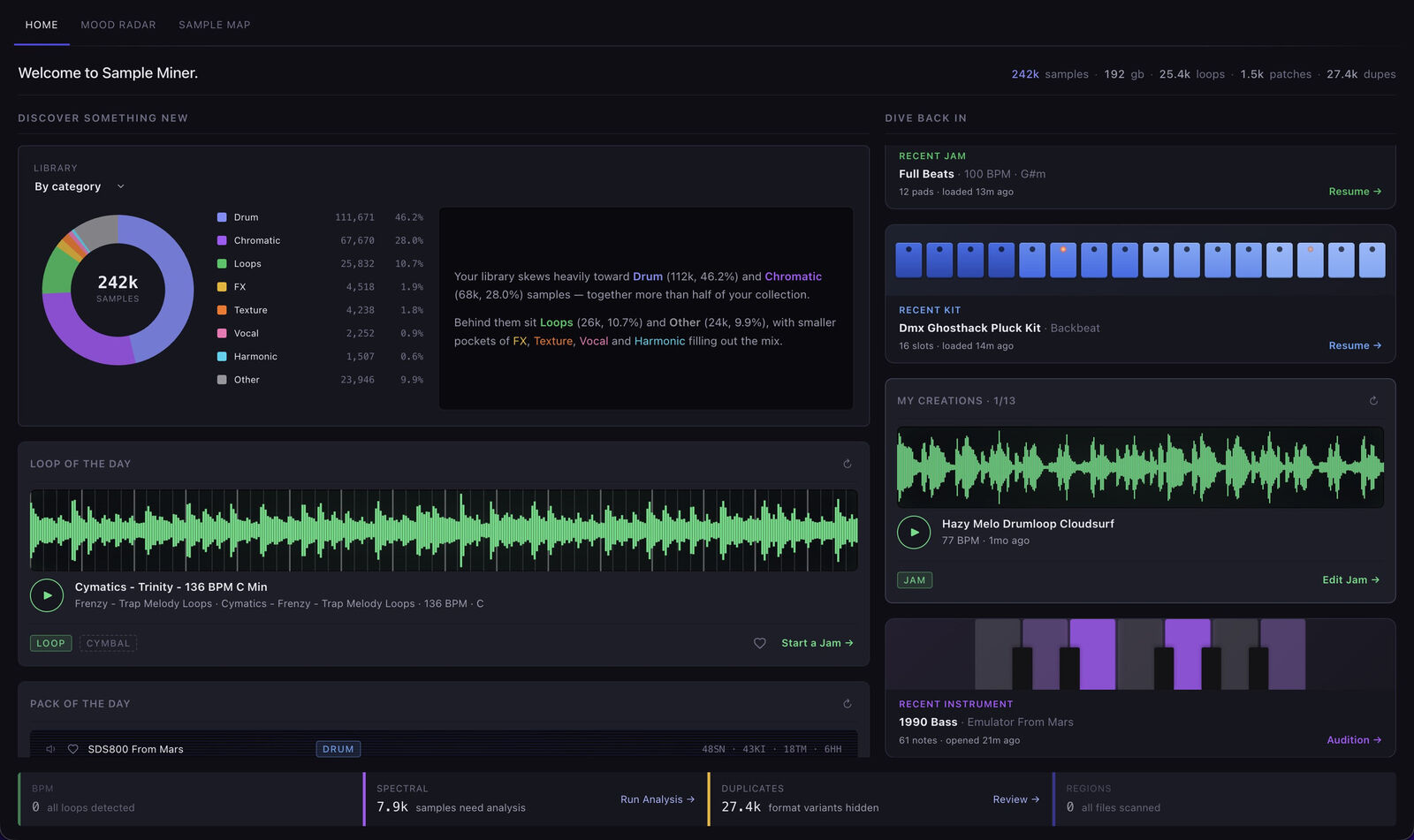Switch to the Sample Map tab
This screenshot has width=1414, height=840.
click(x=215, y=25)
